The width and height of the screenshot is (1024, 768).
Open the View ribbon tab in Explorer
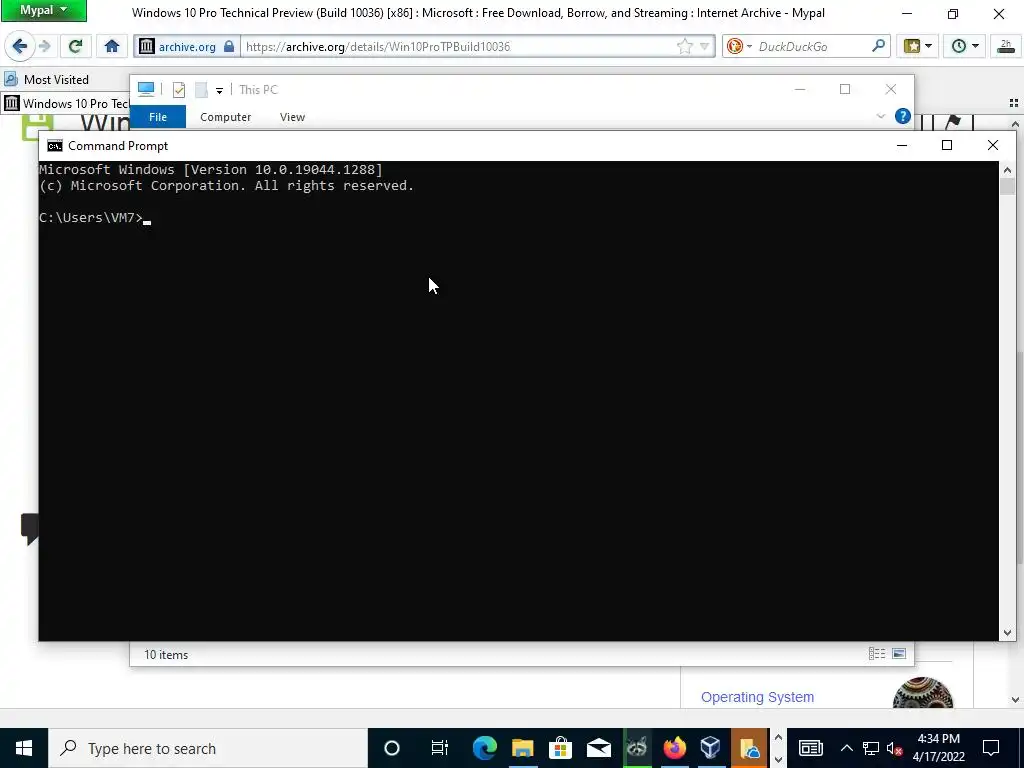(x=292, y=117)
